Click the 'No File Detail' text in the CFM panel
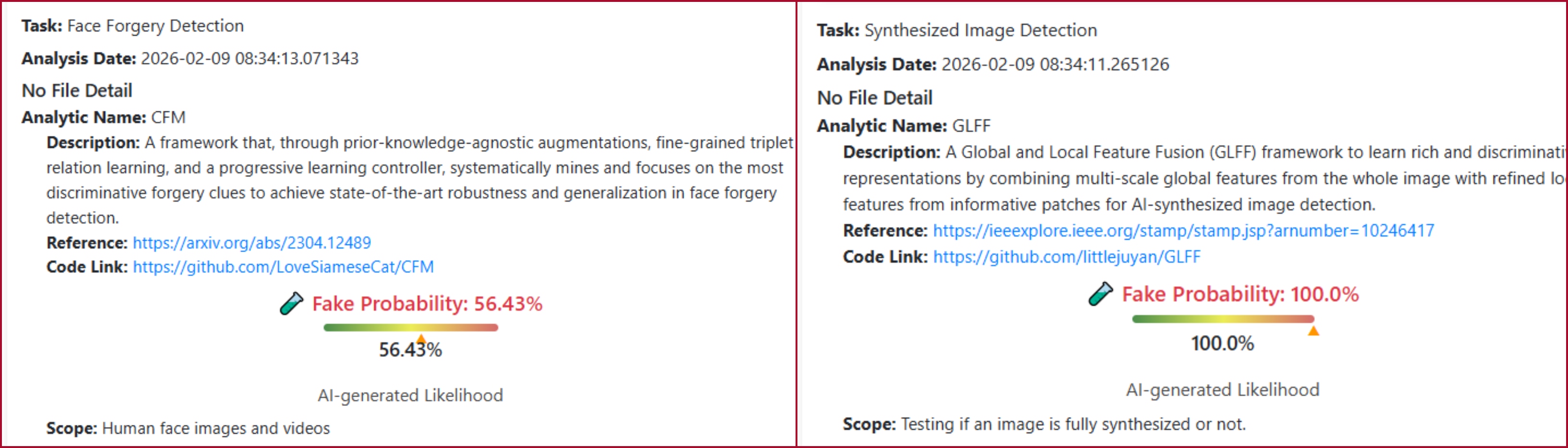The image size is (1568, 448). tap(77, 91)
